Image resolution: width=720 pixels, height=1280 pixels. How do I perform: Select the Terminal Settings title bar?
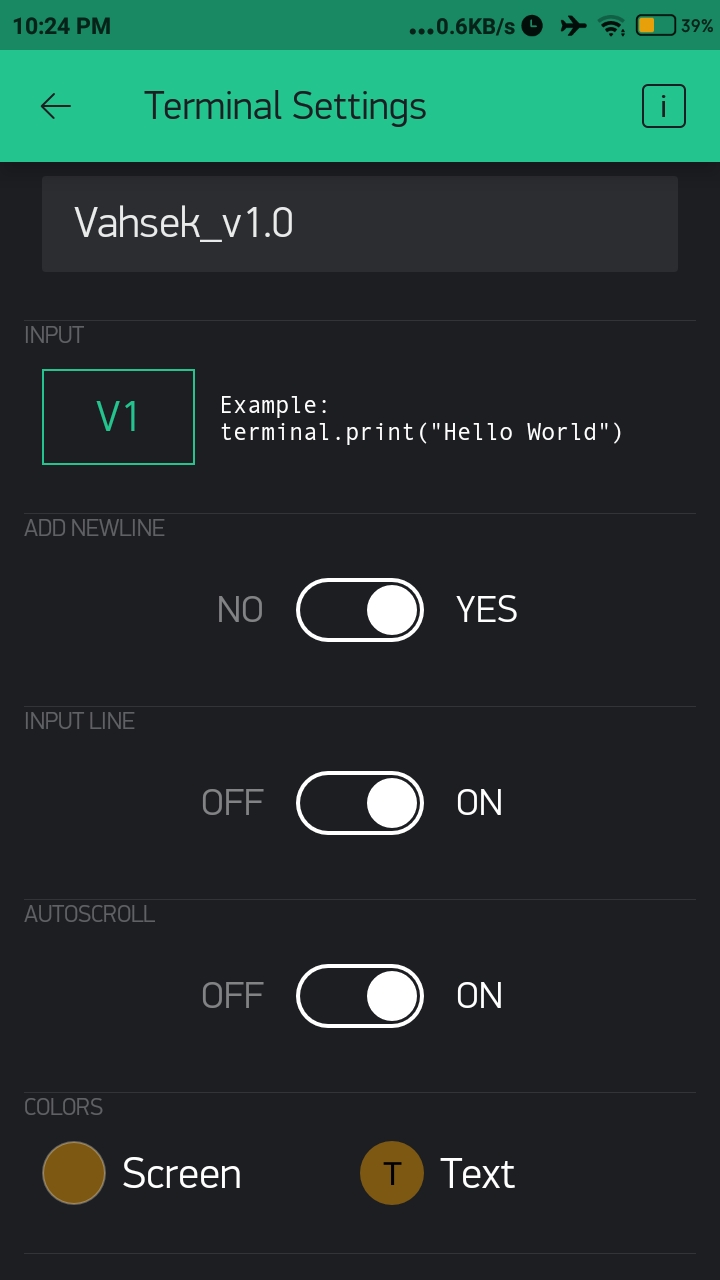[285, 106]
